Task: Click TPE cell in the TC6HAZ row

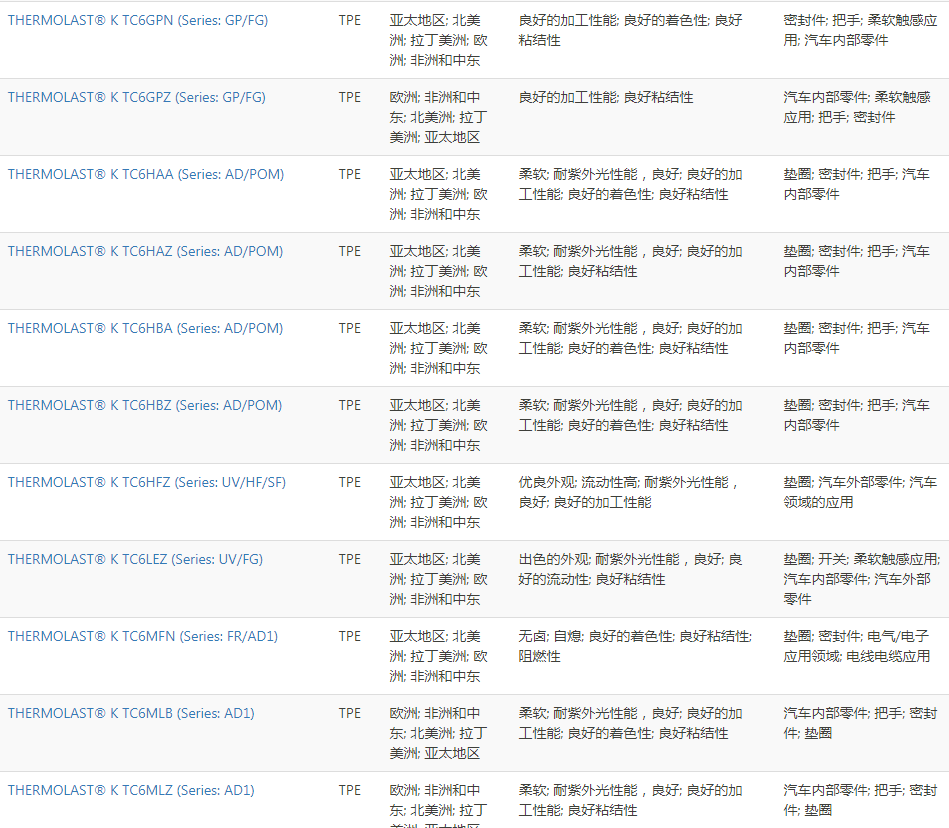Action: click(350, 251)
